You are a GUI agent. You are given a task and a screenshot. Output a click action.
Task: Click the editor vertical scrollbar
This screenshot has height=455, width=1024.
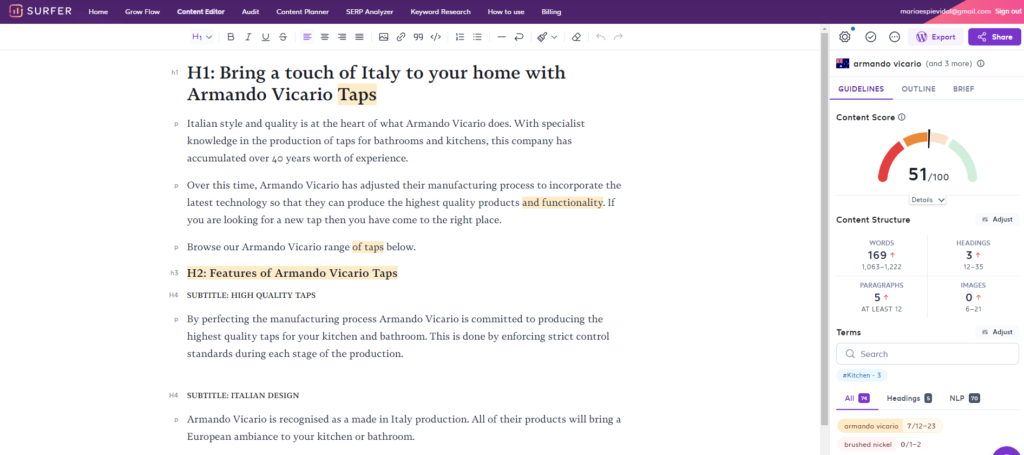click(x=824, y=226)
